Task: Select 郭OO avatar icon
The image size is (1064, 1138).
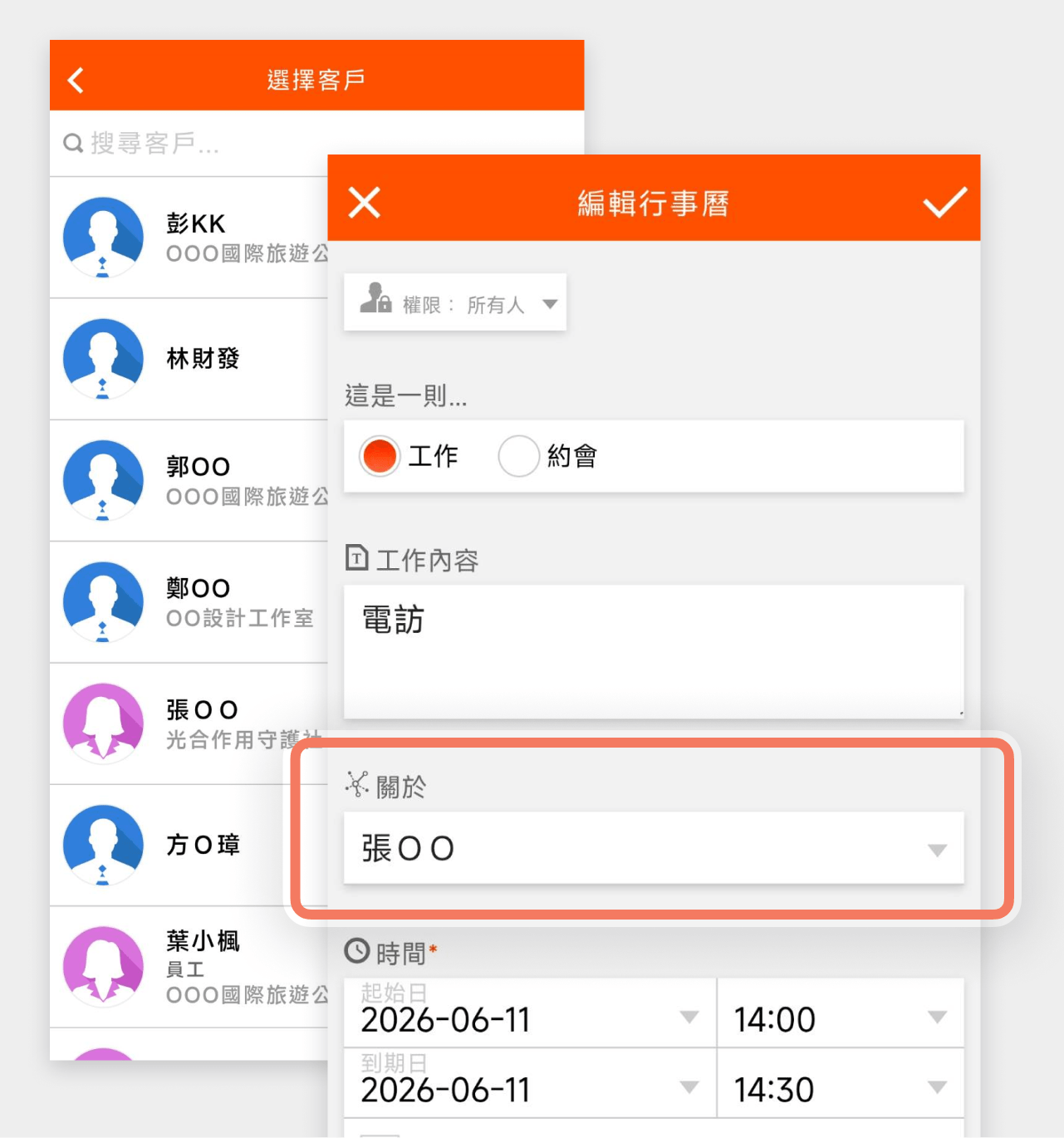Action: (x=103, y=480)
